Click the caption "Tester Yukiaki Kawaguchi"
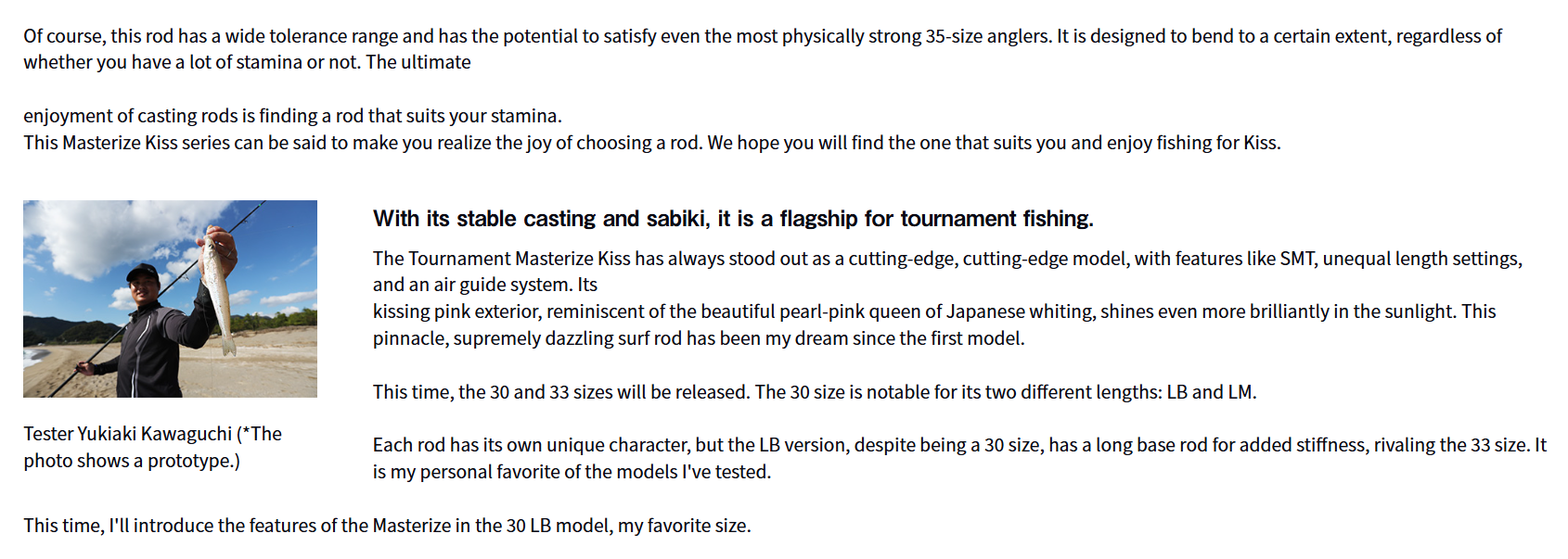1568x559 pixels. (128, 434)
